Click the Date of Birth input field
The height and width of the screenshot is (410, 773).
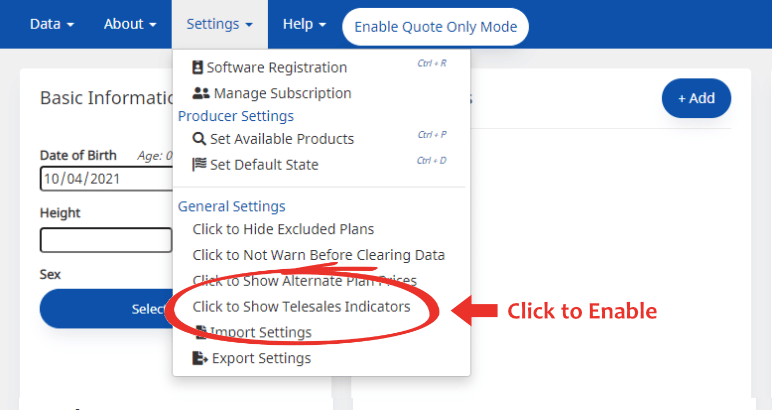(106, 179)
